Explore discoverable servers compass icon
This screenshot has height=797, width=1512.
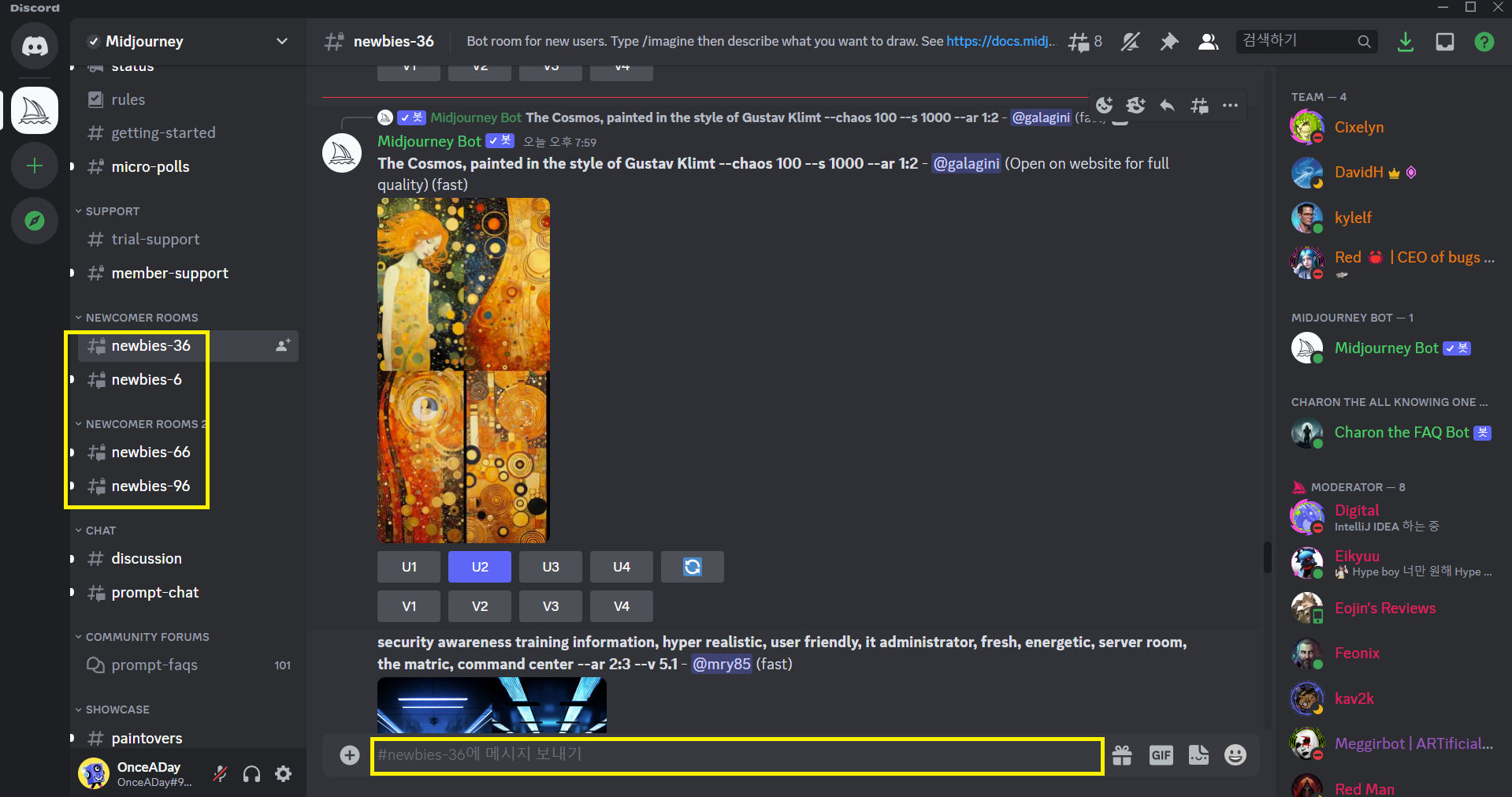tap(35, 221)
